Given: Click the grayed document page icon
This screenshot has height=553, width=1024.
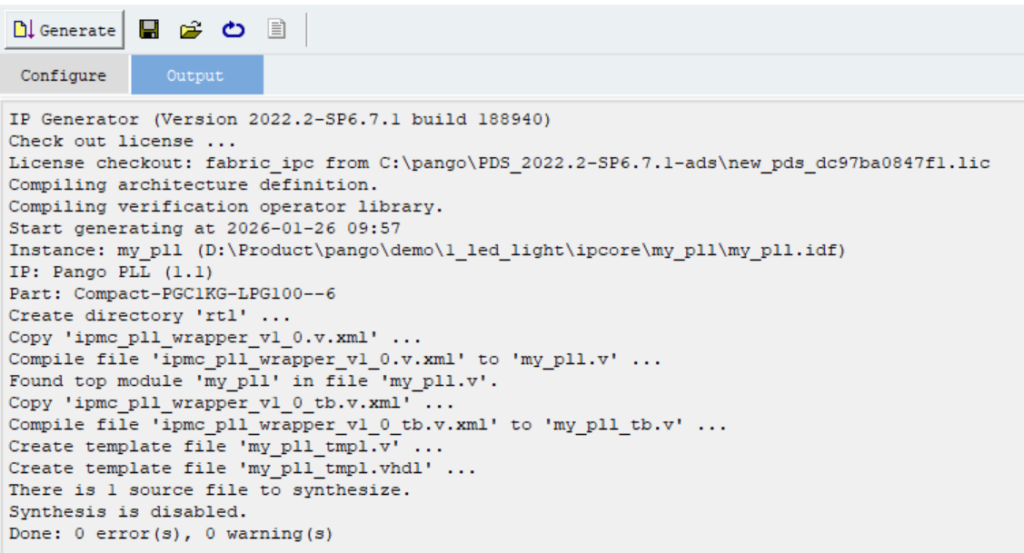Looking at the screenshot, I should tap(276, 30).
